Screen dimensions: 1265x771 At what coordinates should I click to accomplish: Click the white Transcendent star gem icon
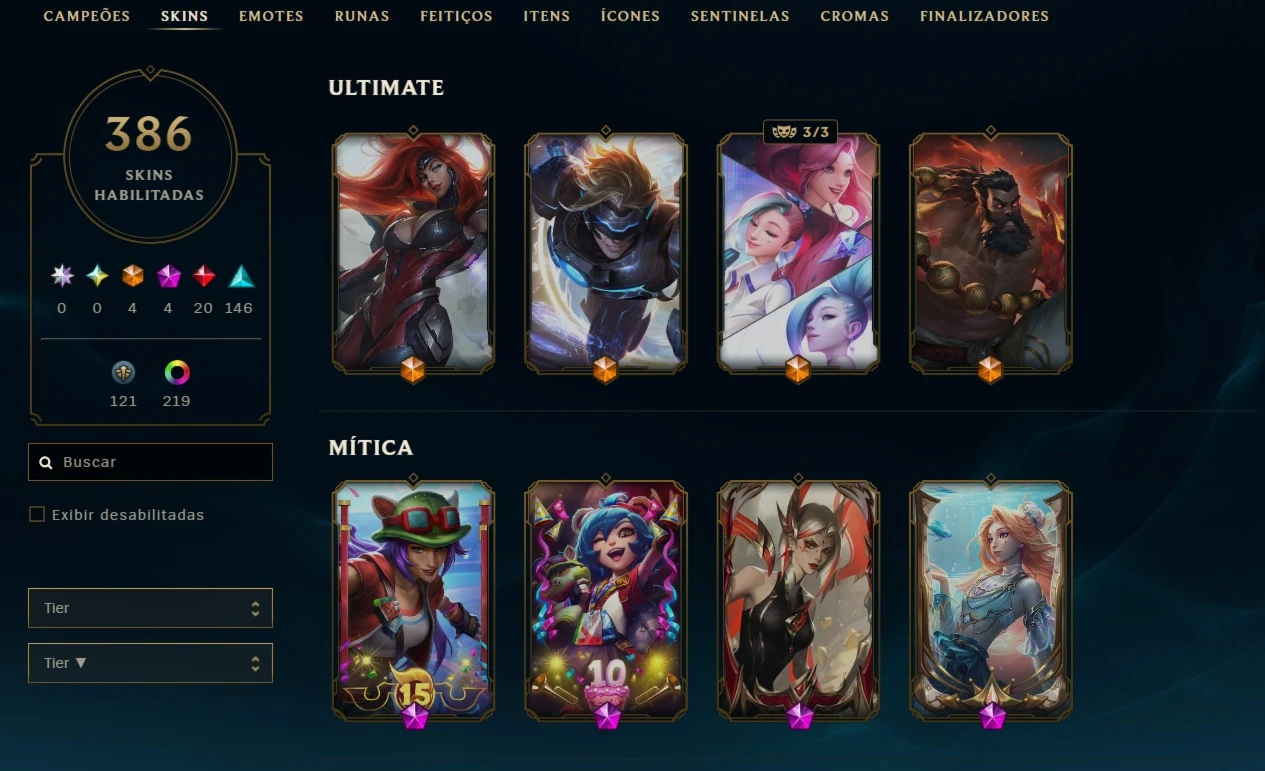pyautogui.click(x=62, y=276)
